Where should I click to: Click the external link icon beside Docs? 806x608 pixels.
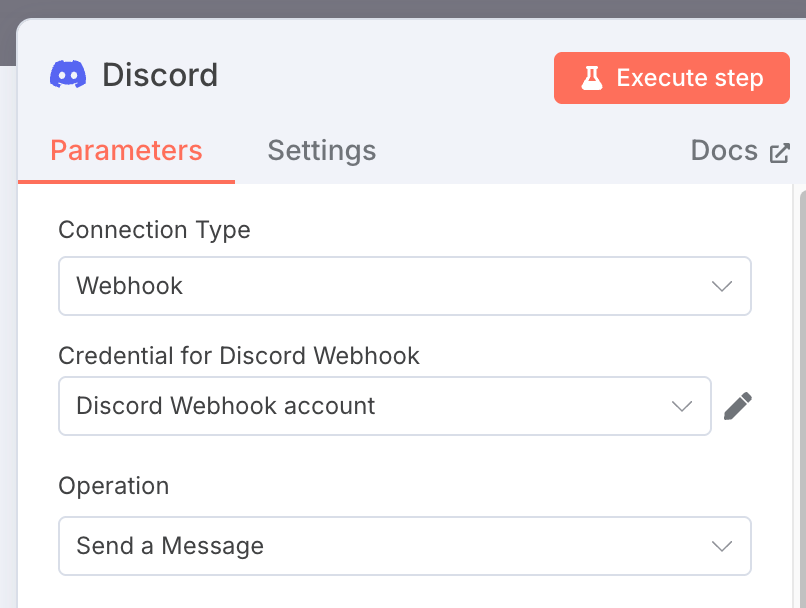[779, 153]
